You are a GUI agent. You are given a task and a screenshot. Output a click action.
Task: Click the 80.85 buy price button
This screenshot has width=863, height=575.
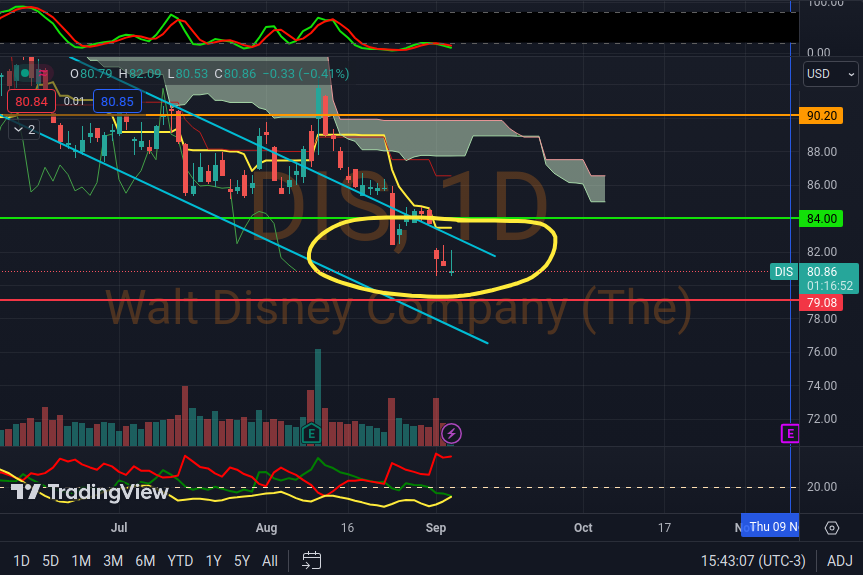pos(117,102)
